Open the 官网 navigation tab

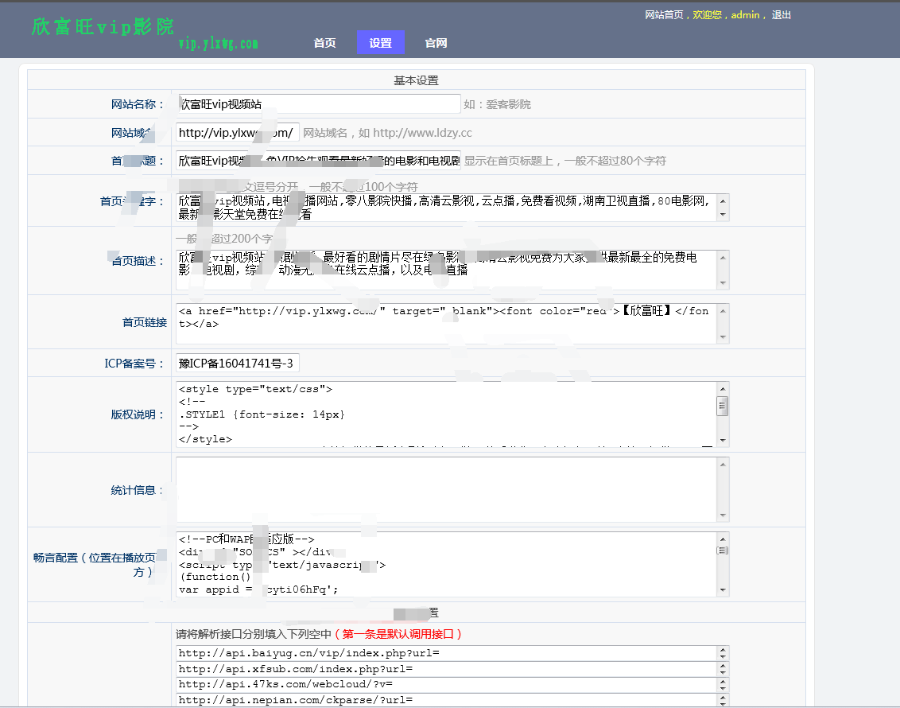[x=436, y=43]
